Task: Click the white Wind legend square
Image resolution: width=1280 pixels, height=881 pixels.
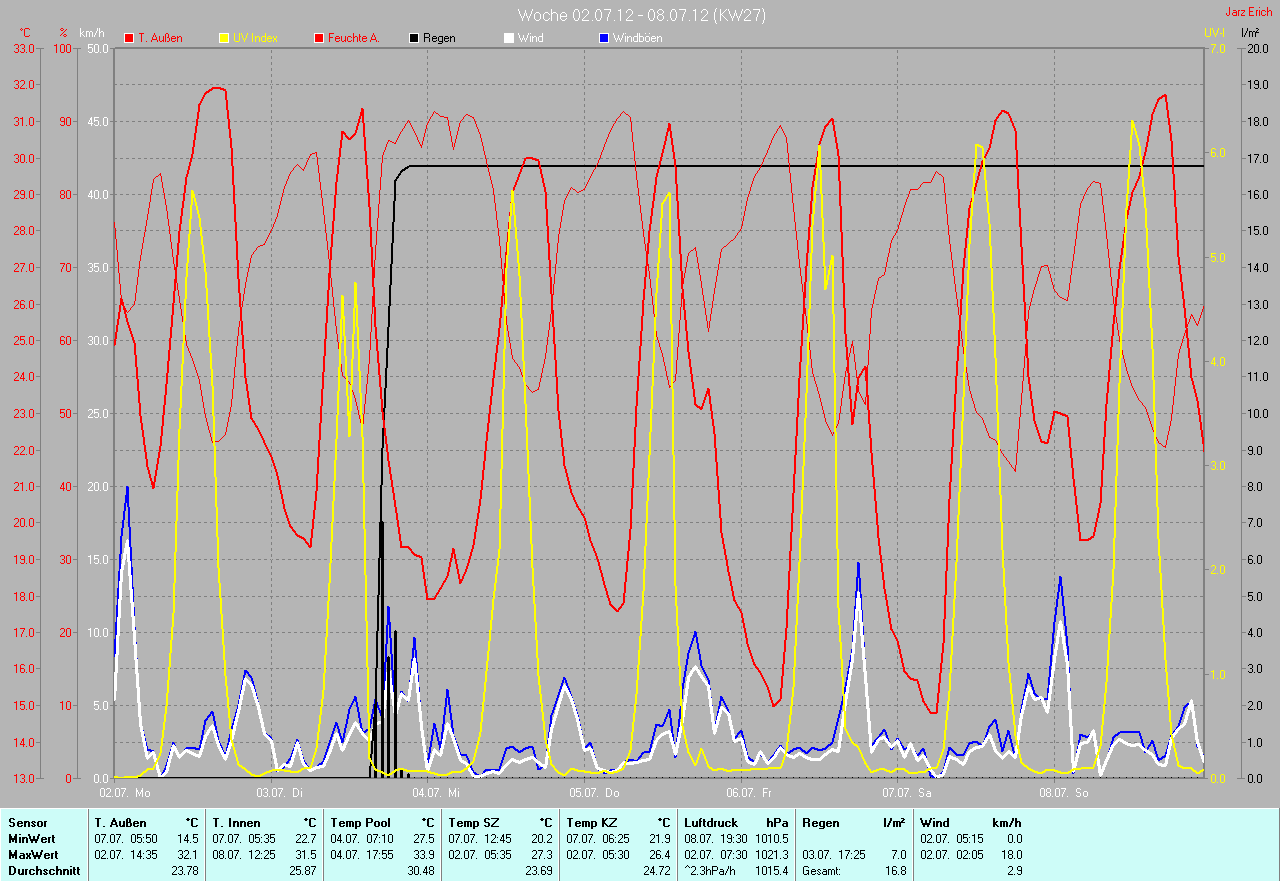Action: click(508, 38)
